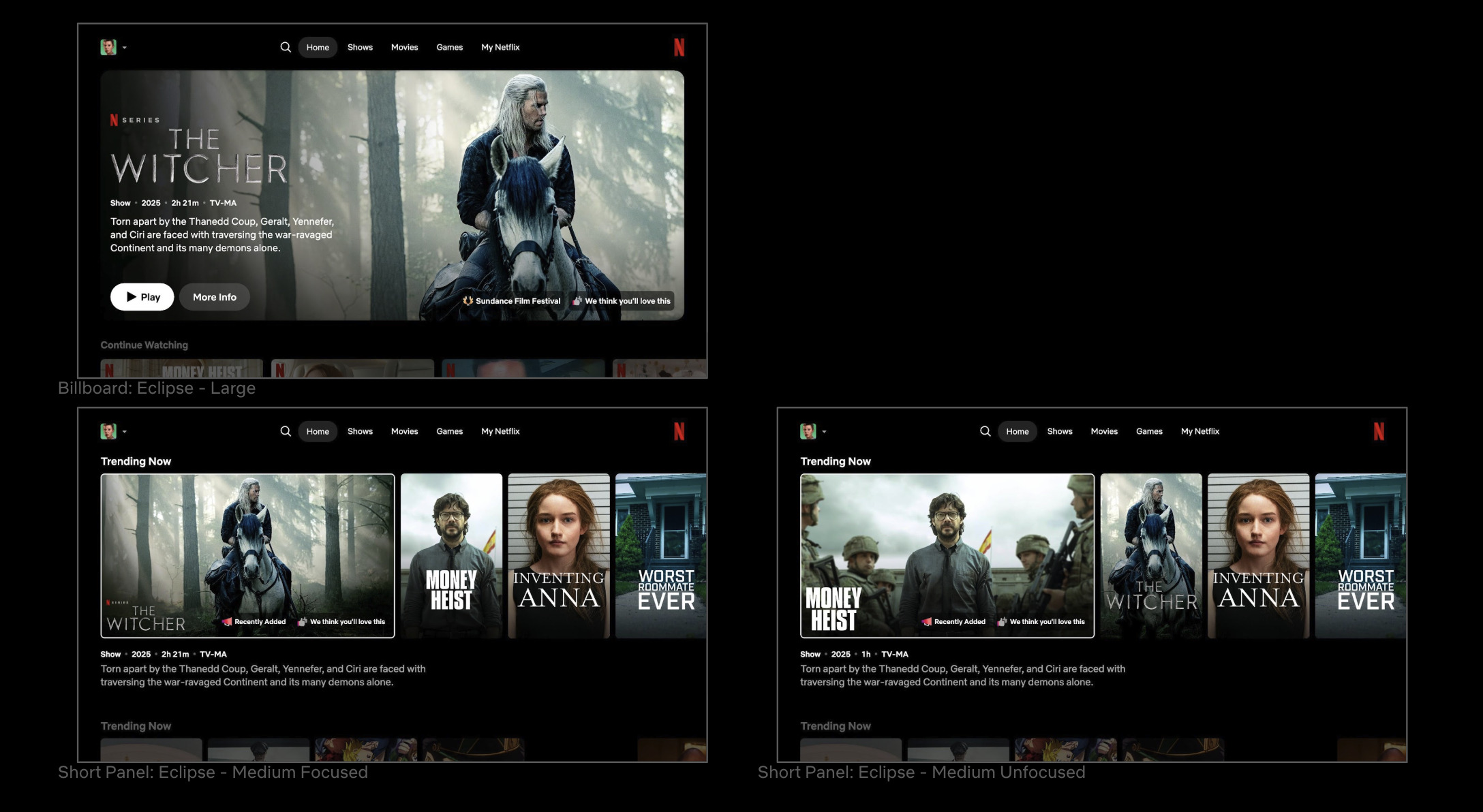Open My Netflix in Medium Unfocused panel
The height and width of the screenshot is (812, 1483).
coord(1200,431)
